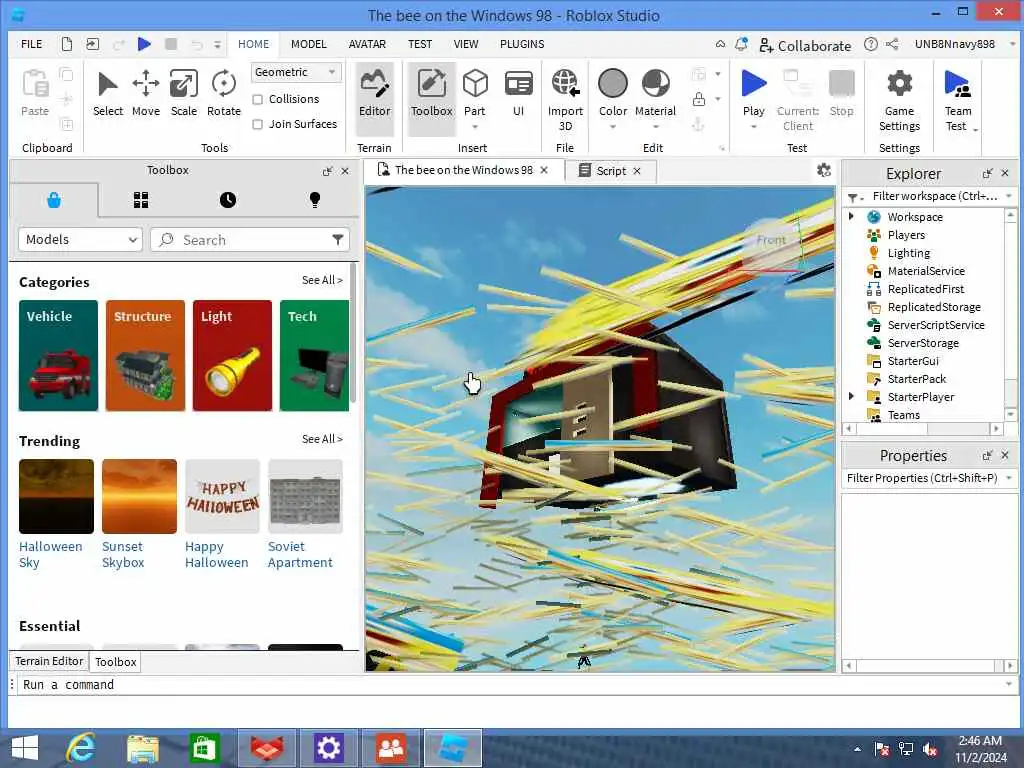Open the Light category card
1024x768 pixels.
pyautogui.click(x=232, y=355)
